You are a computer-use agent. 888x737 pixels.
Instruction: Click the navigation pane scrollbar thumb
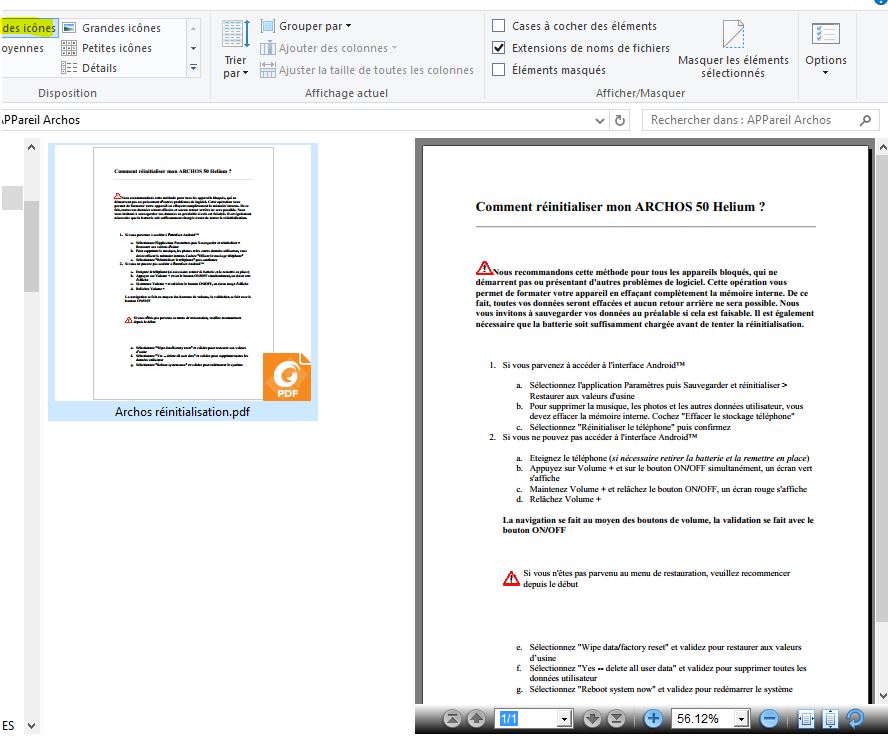[31, 246]
